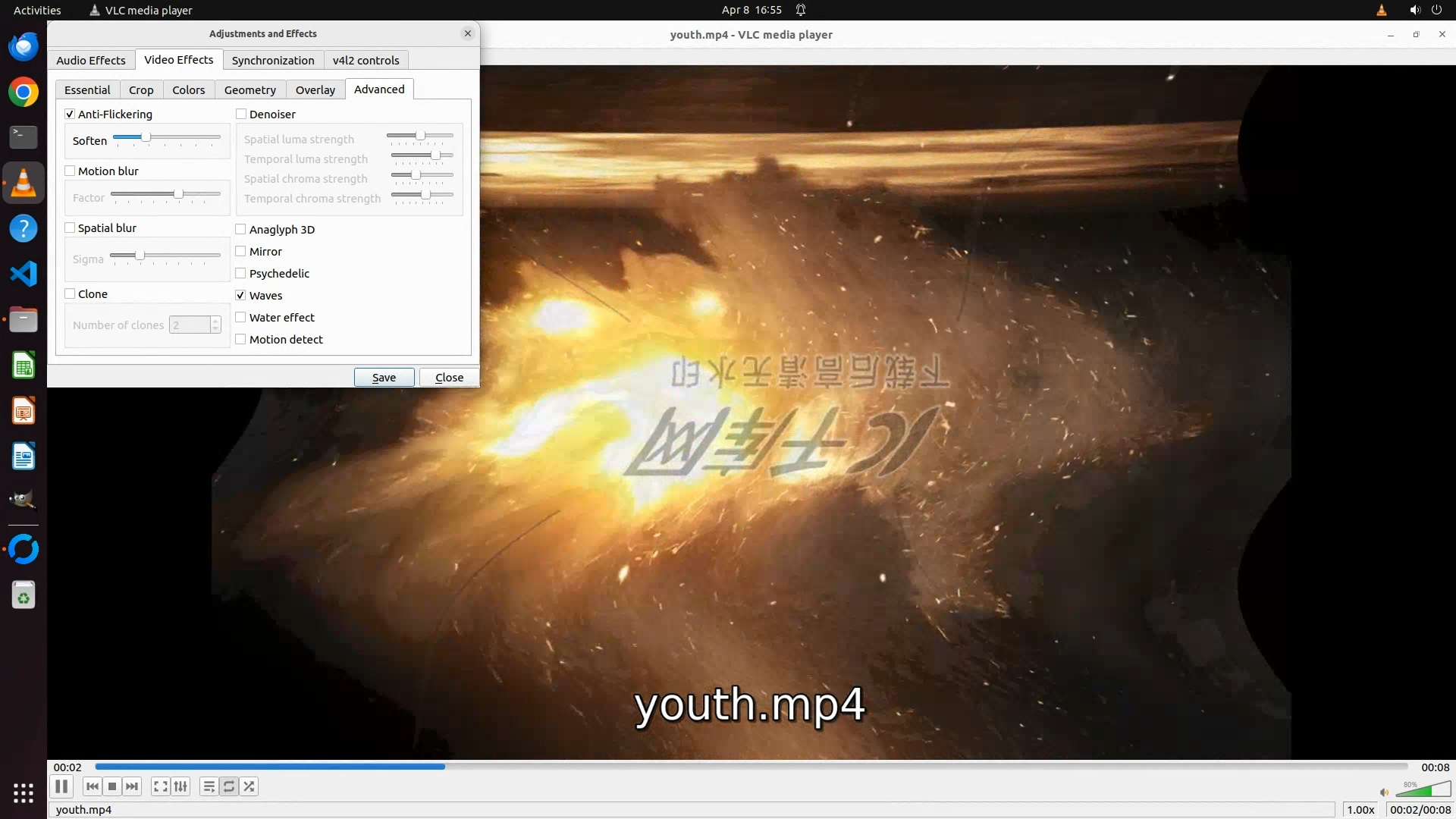Viewport: 1456px width, 819px height.
Task: Click the previous media button
Action: [x=92, y=786]
